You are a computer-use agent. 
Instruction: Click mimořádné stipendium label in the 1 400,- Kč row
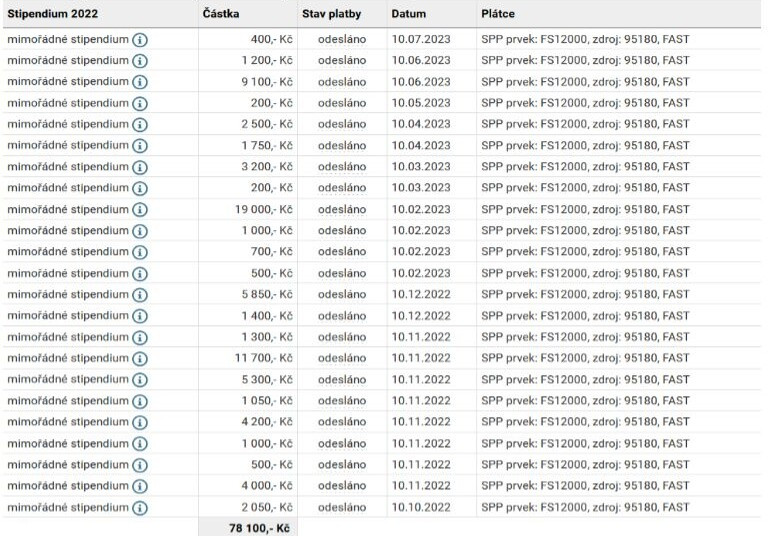[68, 315]
